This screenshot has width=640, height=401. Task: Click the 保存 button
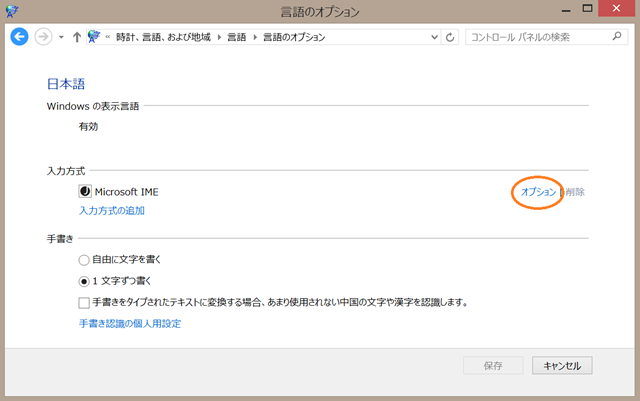493,365
